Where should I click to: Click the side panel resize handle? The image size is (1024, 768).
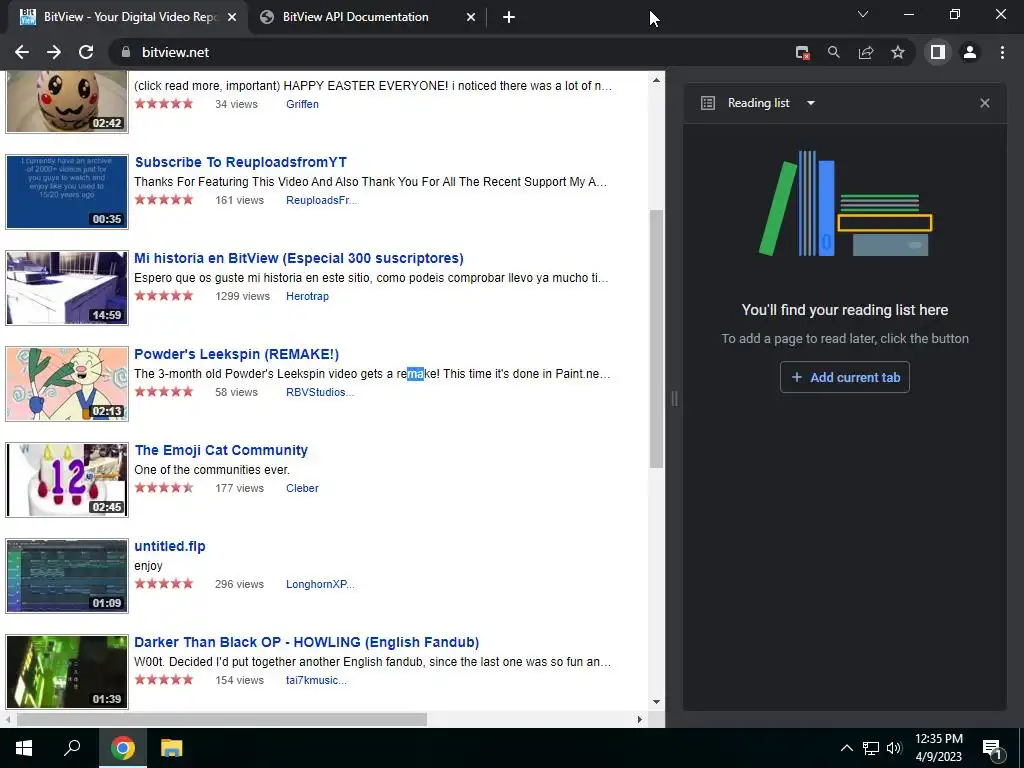(x=674, y=398)
